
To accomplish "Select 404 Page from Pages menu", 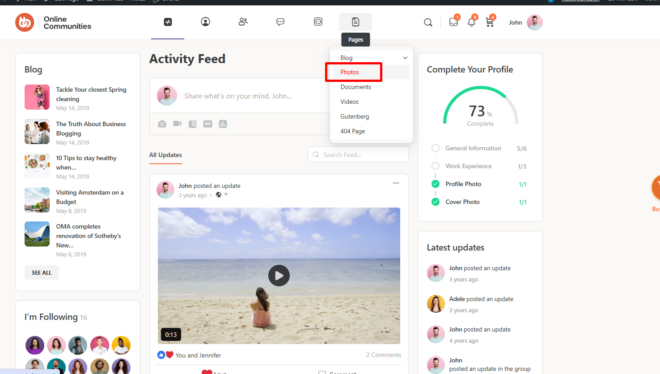I will [352, 131].
